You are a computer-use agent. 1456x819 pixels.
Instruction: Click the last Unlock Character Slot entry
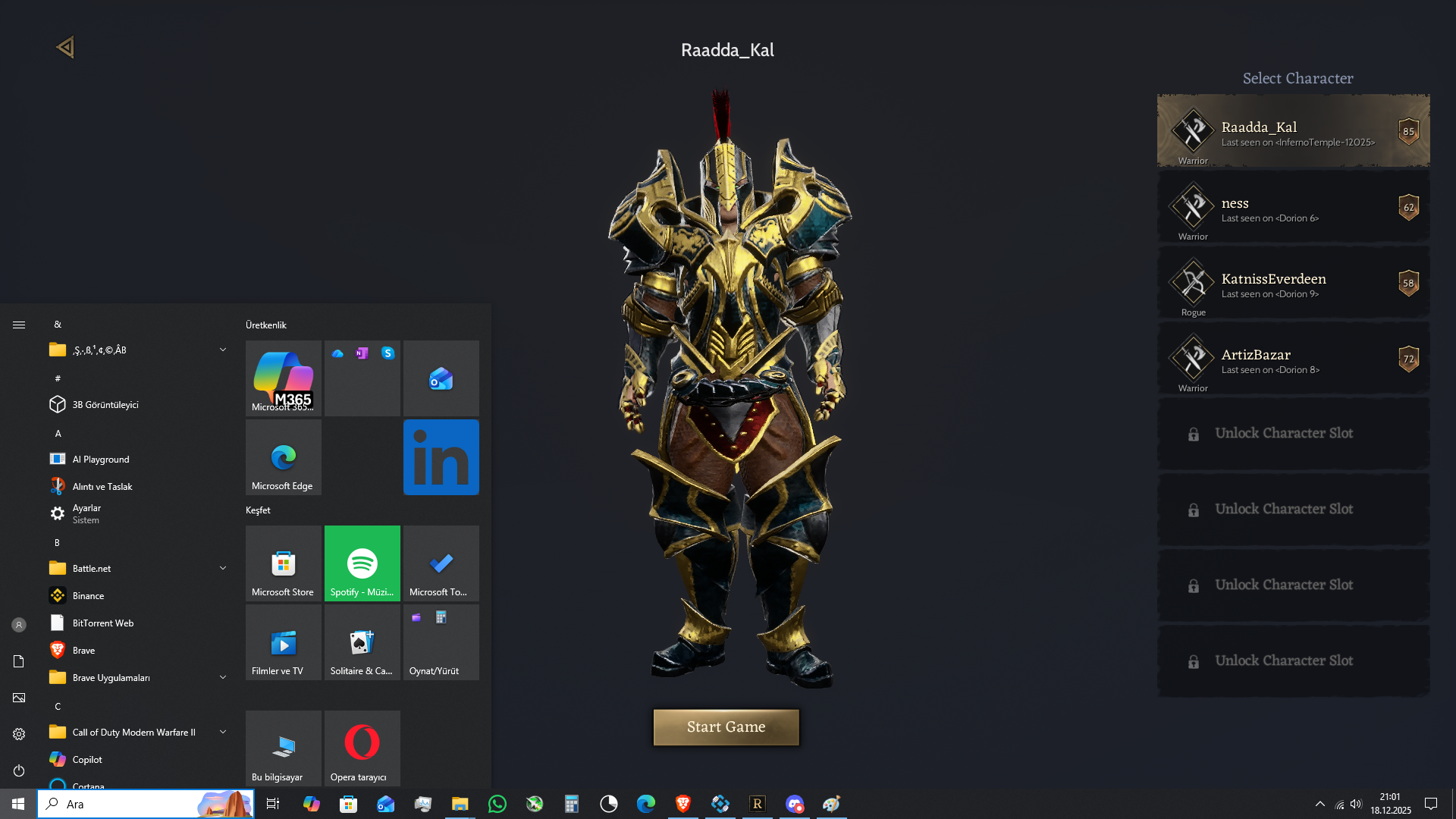point(1293,661)
